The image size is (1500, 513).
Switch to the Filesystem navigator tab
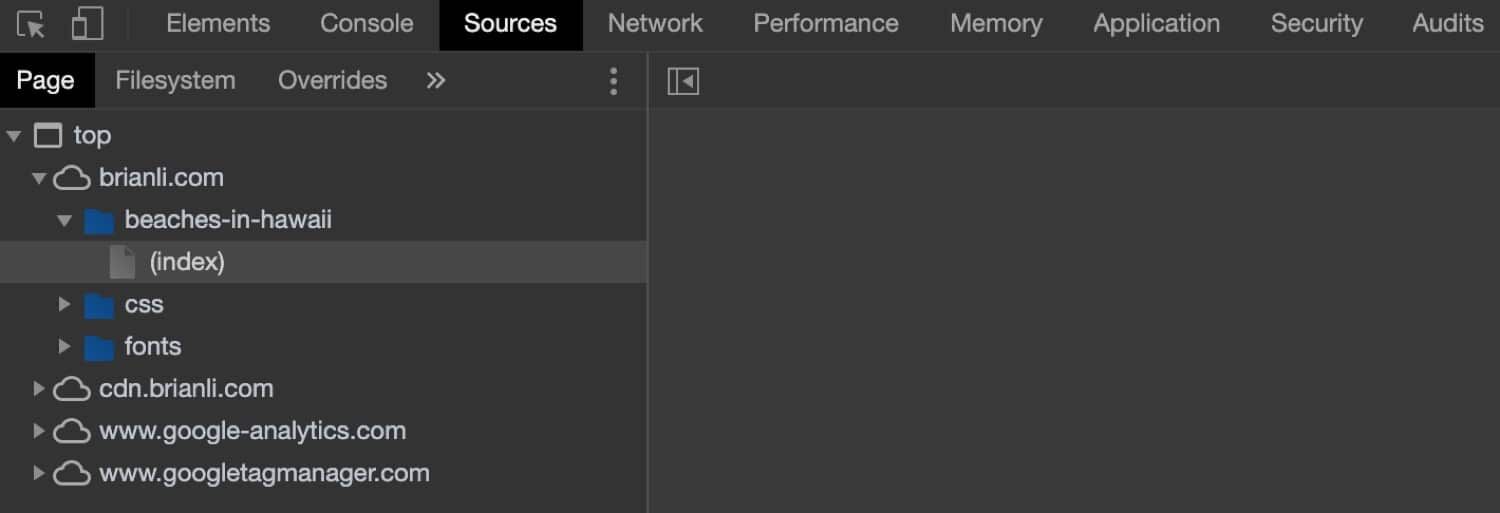175,81
